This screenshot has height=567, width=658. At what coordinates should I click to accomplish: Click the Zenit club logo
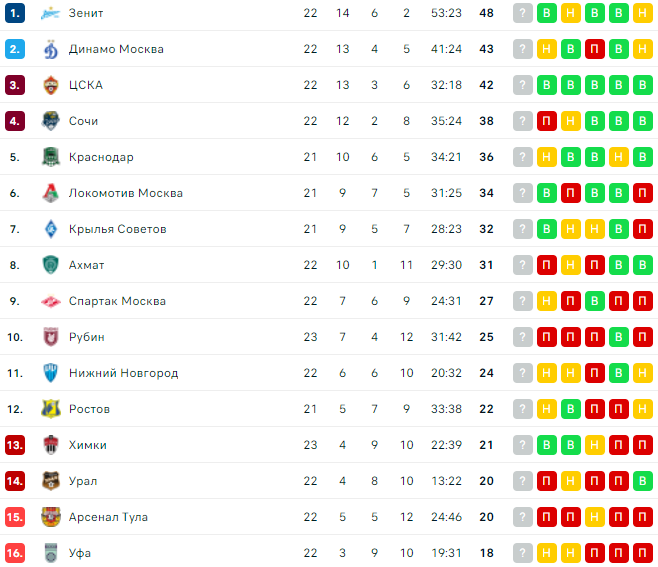click(x=51, y=13)
